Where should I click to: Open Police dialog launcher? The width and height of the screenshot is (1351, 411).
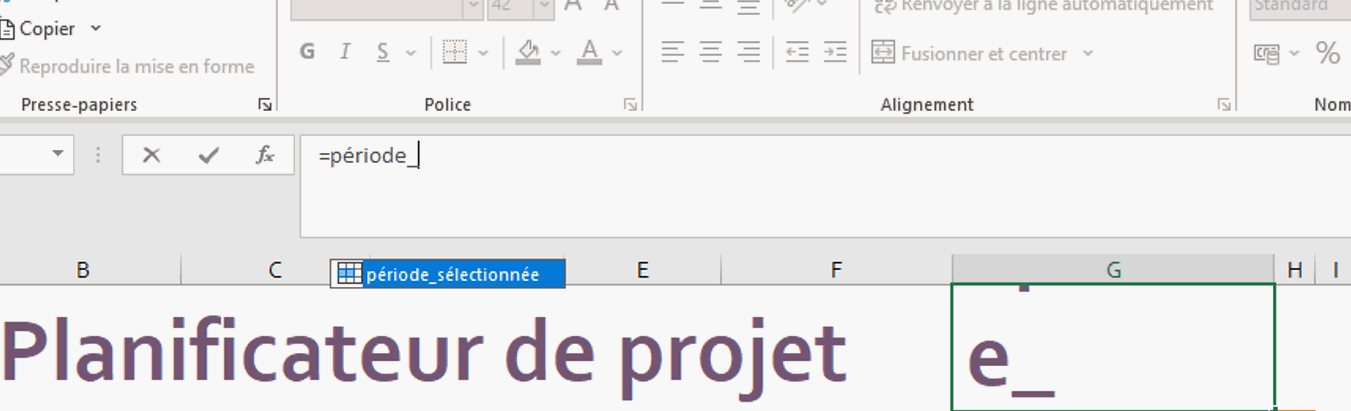[631, 104]
